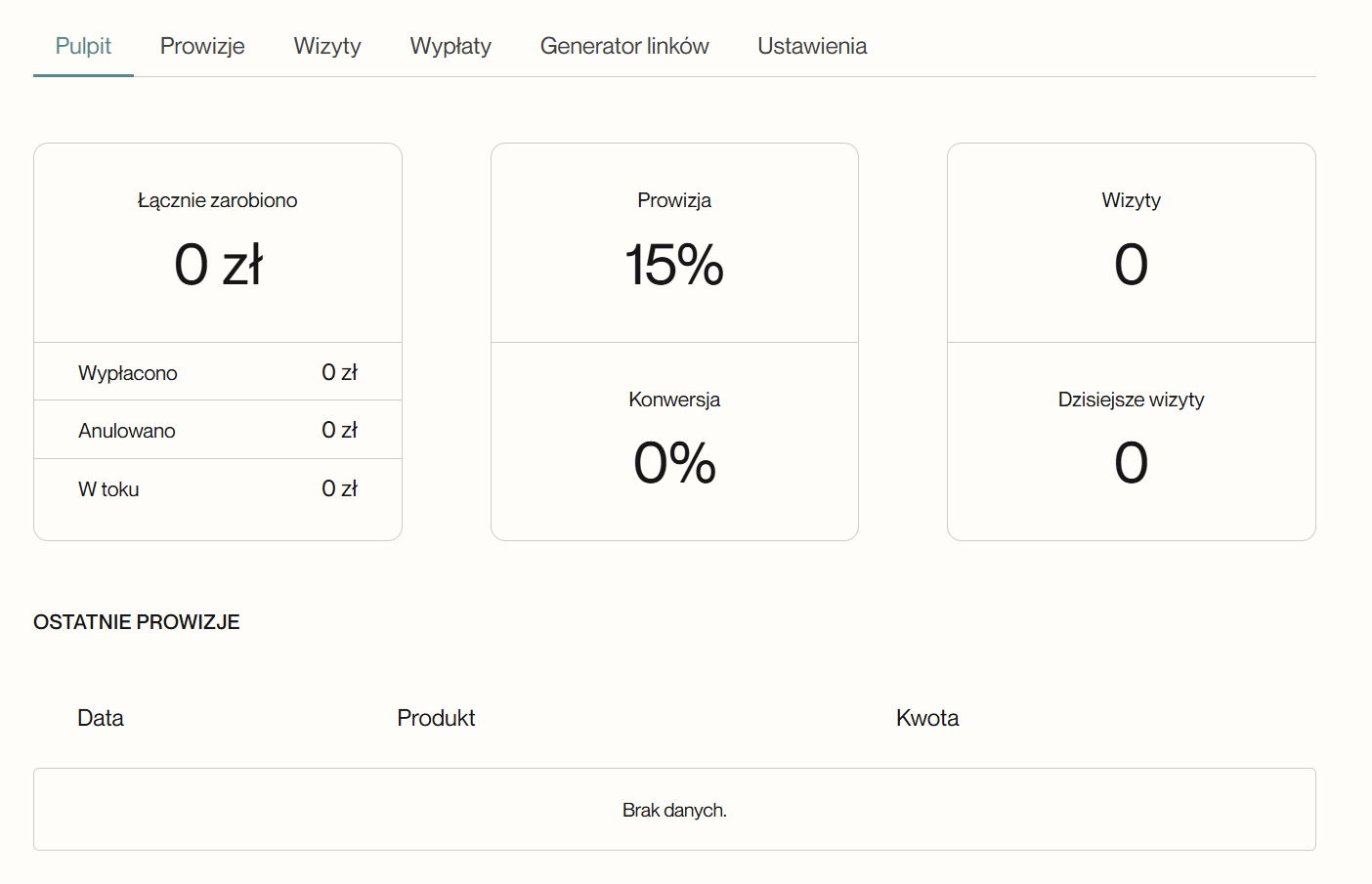Click the Łącznie zarobiono total amount

click(x=218, y=265)
